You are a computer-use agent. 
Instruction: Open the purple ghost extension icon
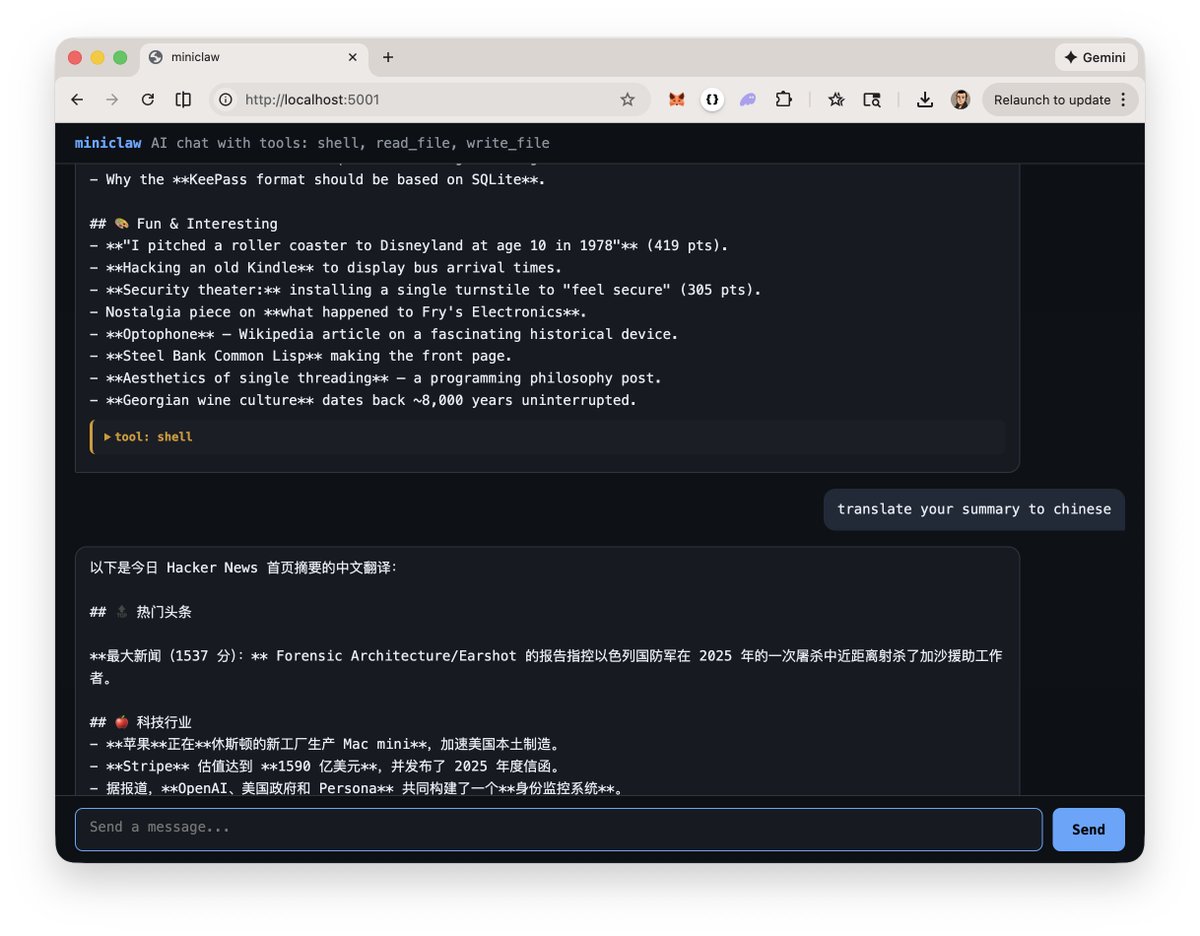[748, 100]
